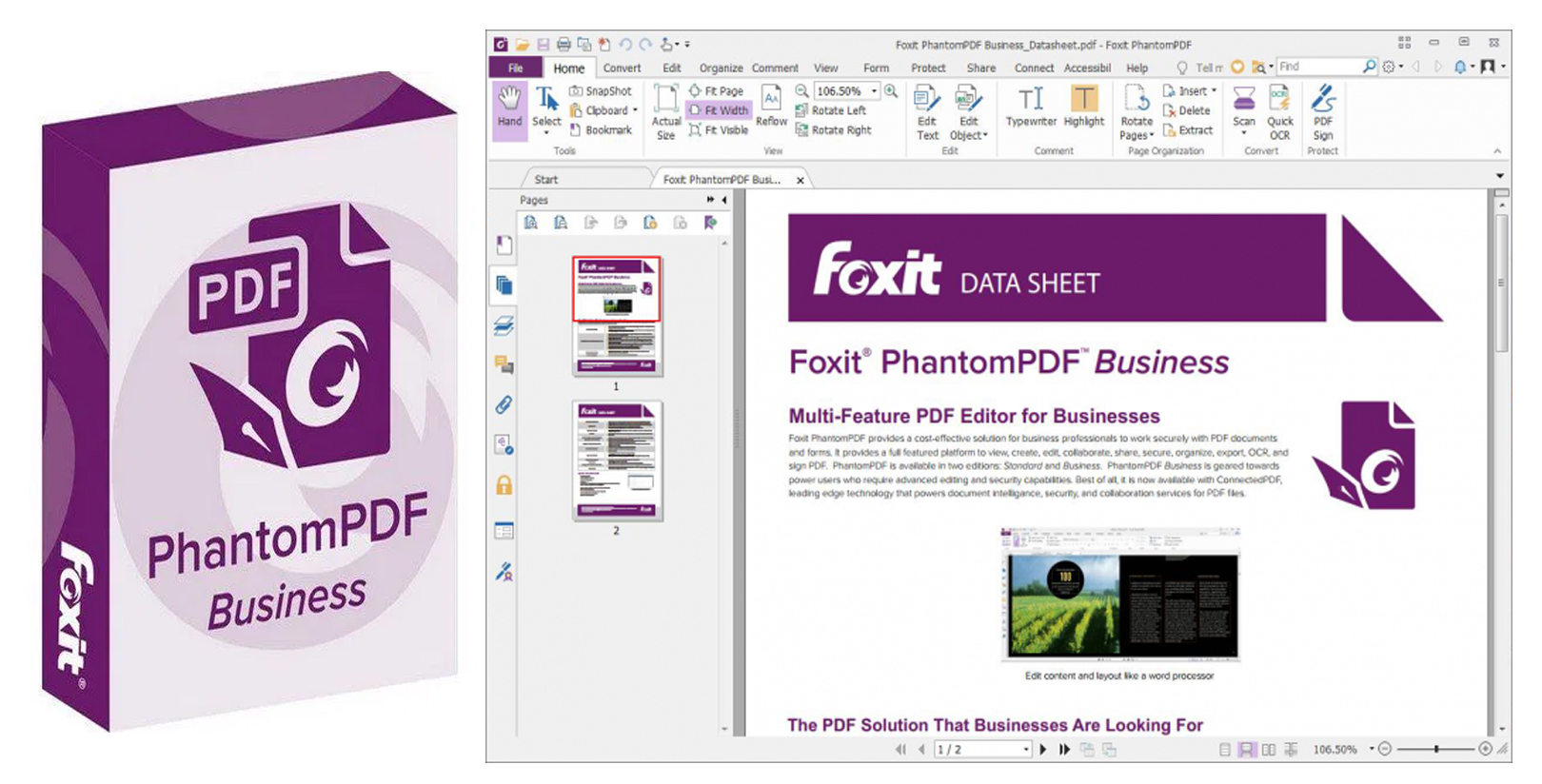
Task: Open the Layers panel in sidebar
Action: pos(504,325)
